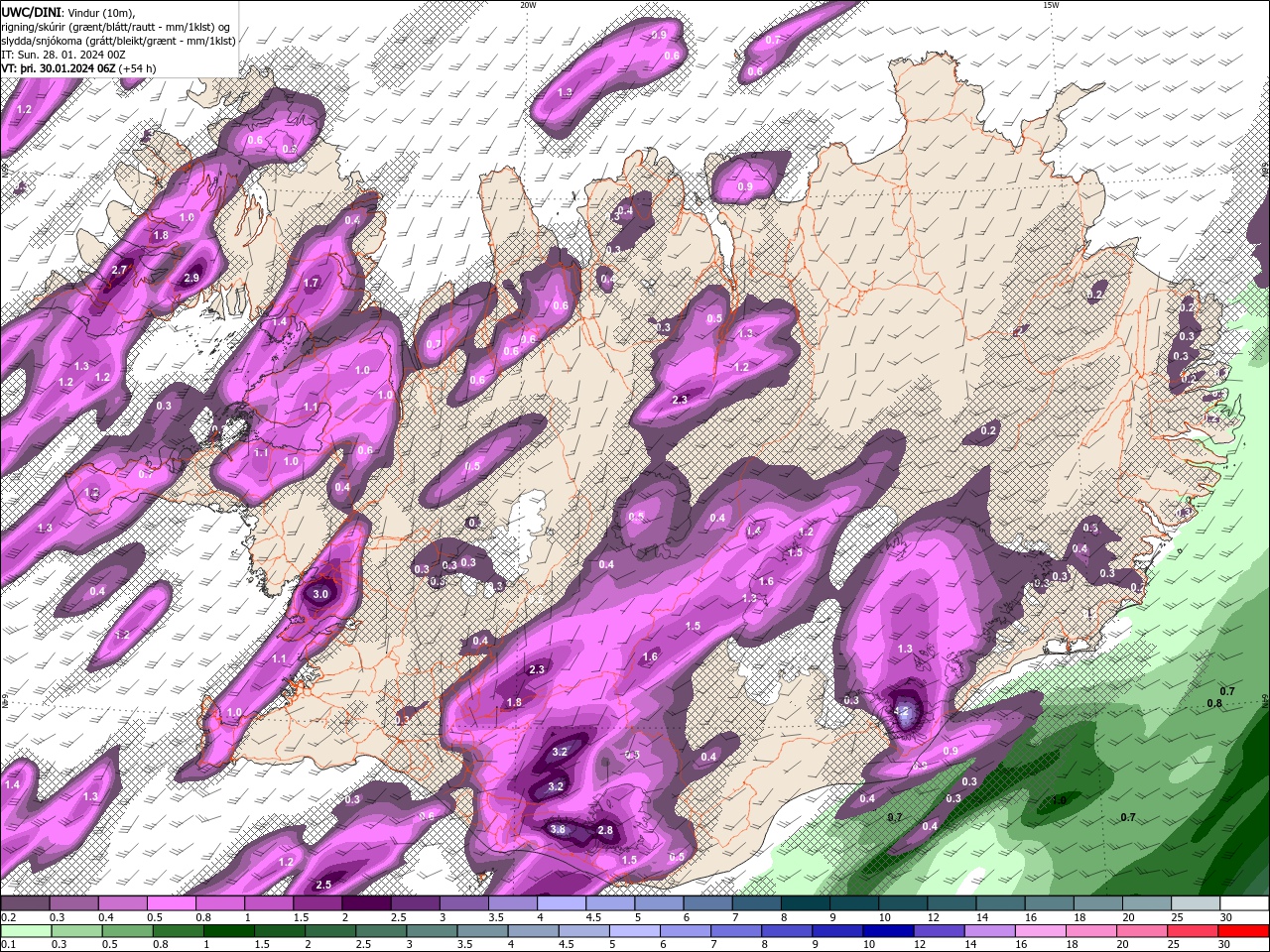Click the 2.8 value label on the map
The width and height of the screenshot is (1270, 952).
click(605, 830)
